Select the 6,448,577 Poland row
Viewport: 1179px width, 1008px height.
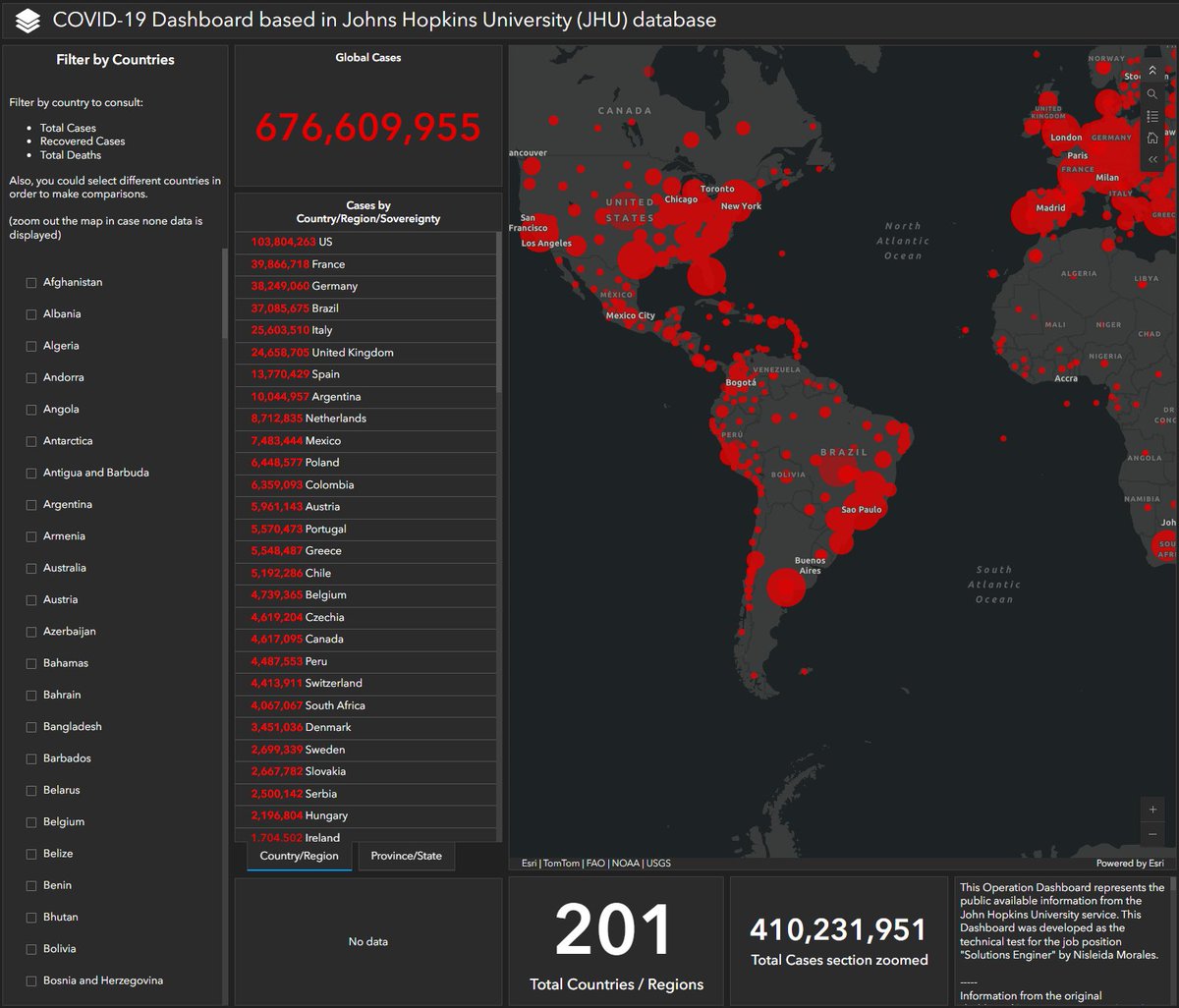(x=365, y=463)
